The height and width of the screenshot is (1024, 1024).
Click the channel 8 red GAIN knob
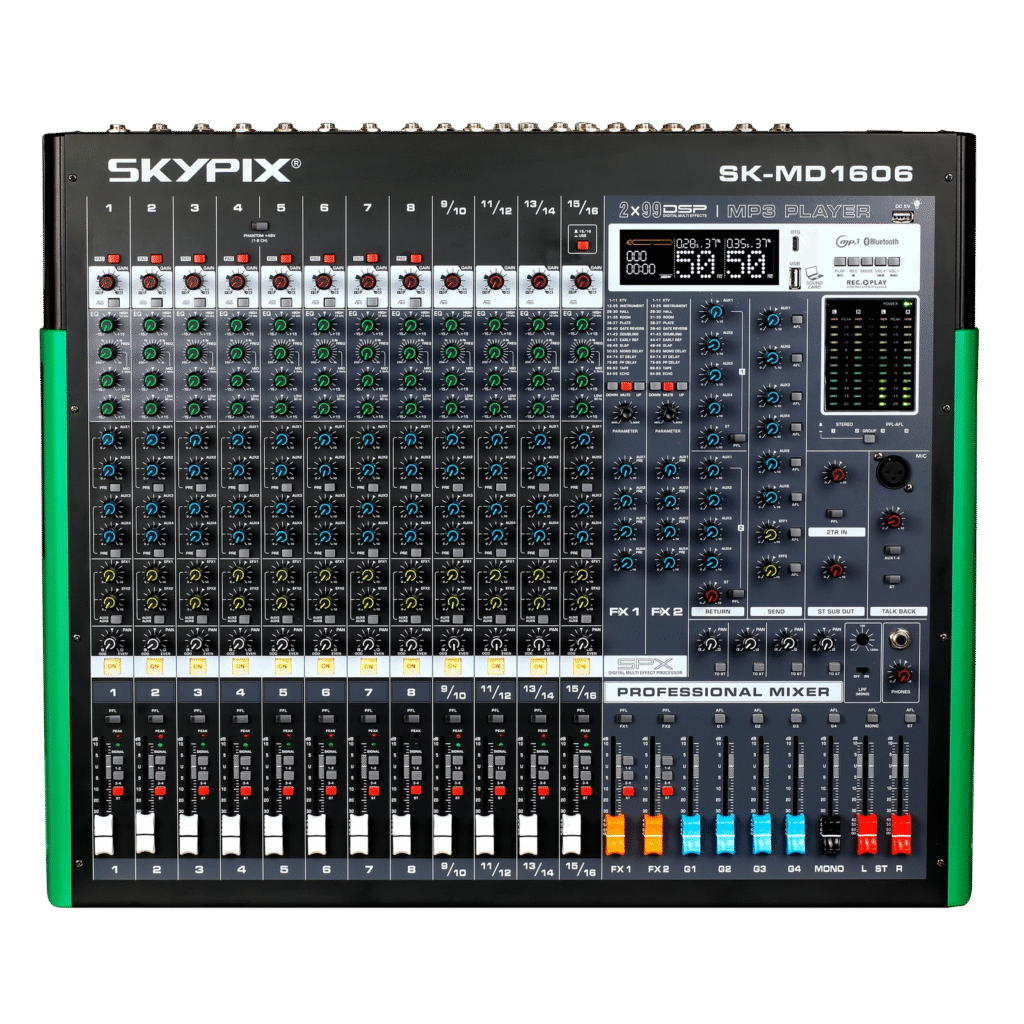pyautogui.click(x=410, y=283)
